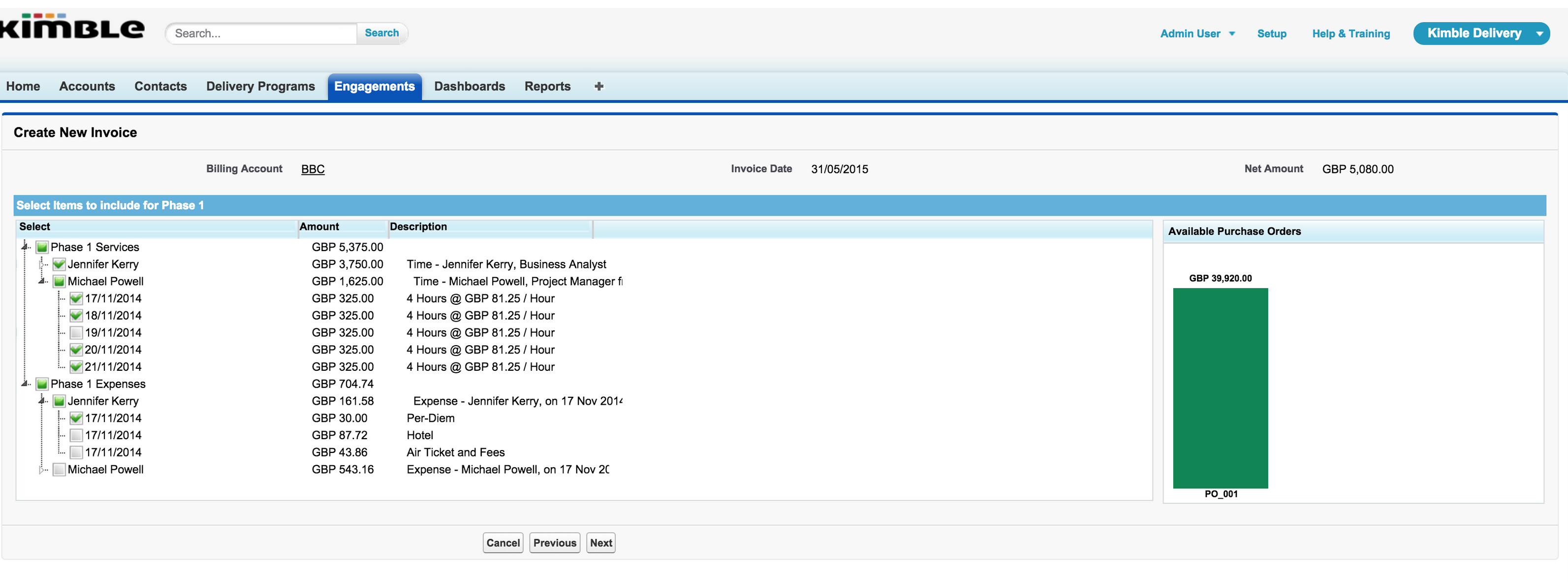The width and height of the screenshot is (1568, 582).
Task: Open the Admin User dropdown arrow
Action: (1231, 34)
